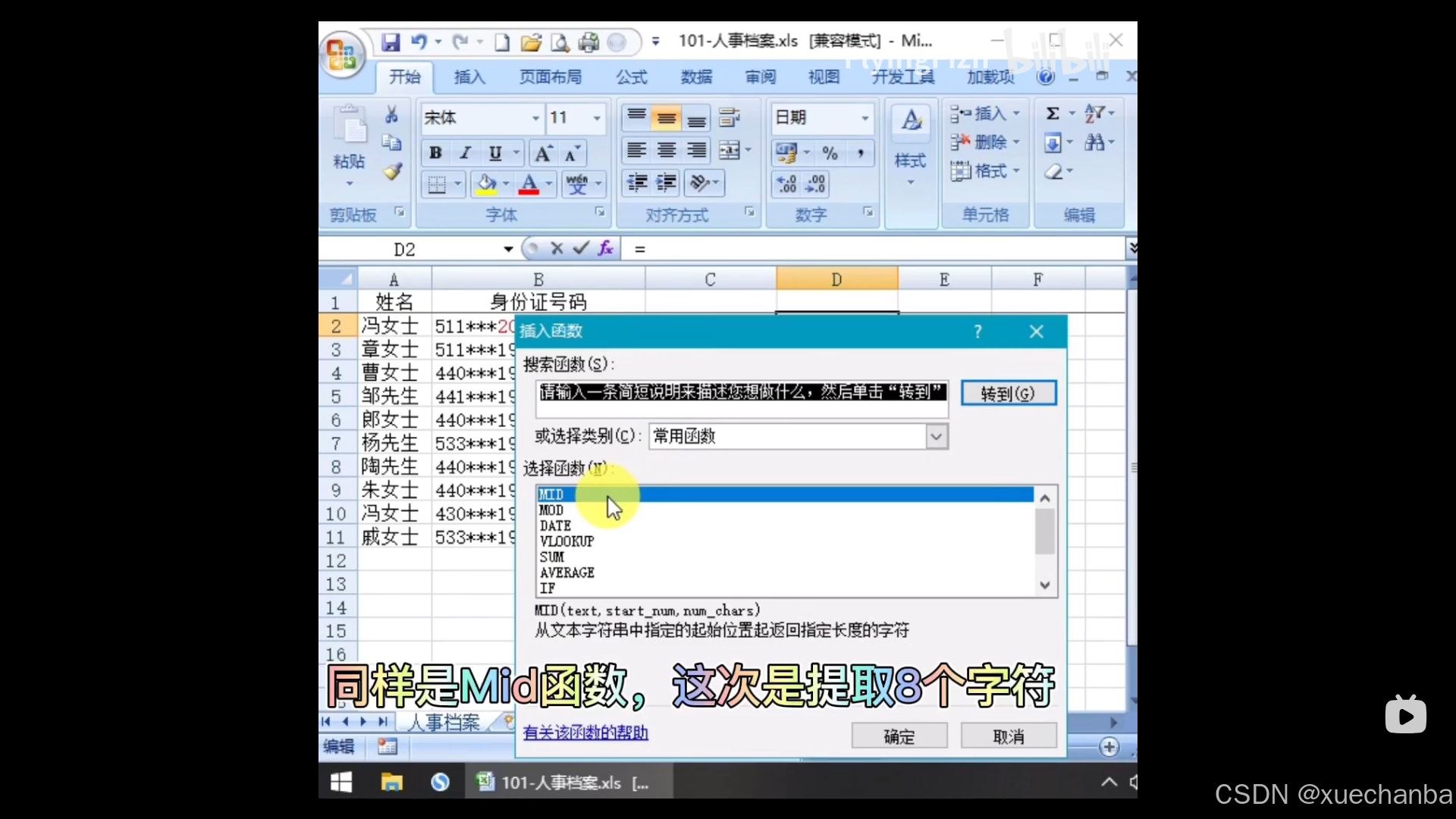Click the cancel X icon in formula bar
The image size is (1456, 819).
(557, 249)
